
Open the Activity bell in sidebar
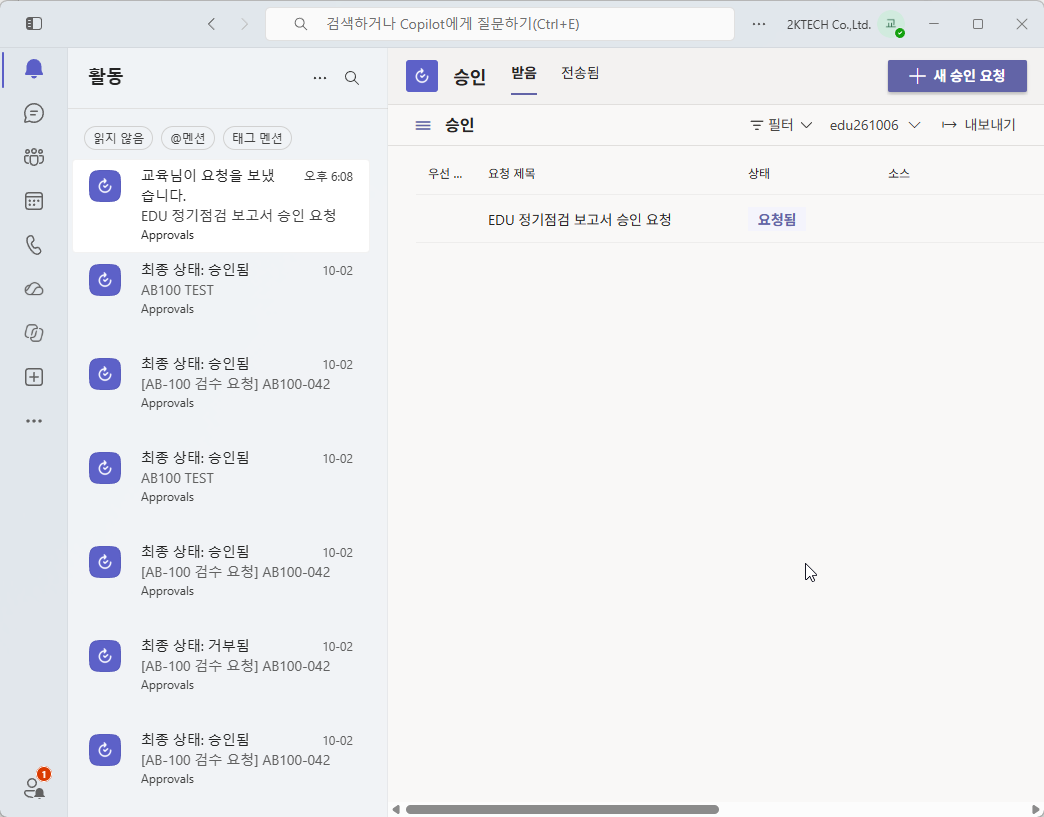point(34,69)
